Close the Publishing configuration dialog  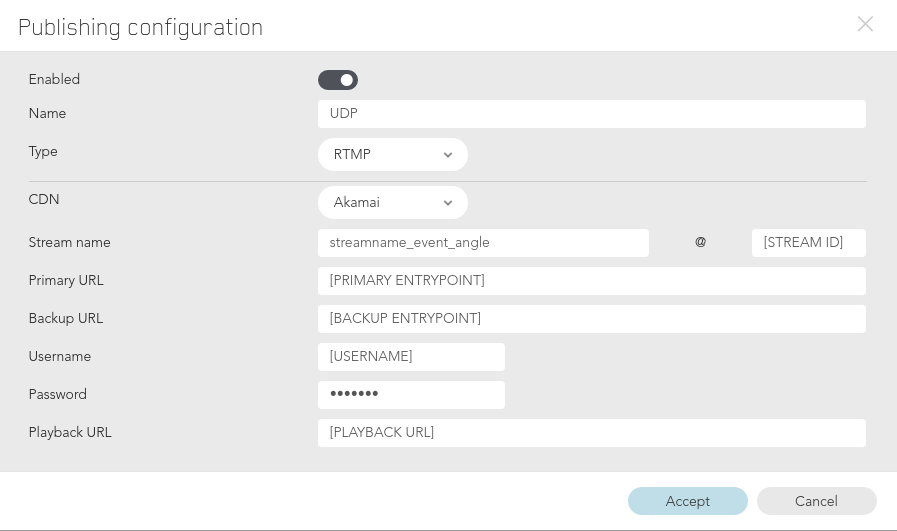click(865, 24)
